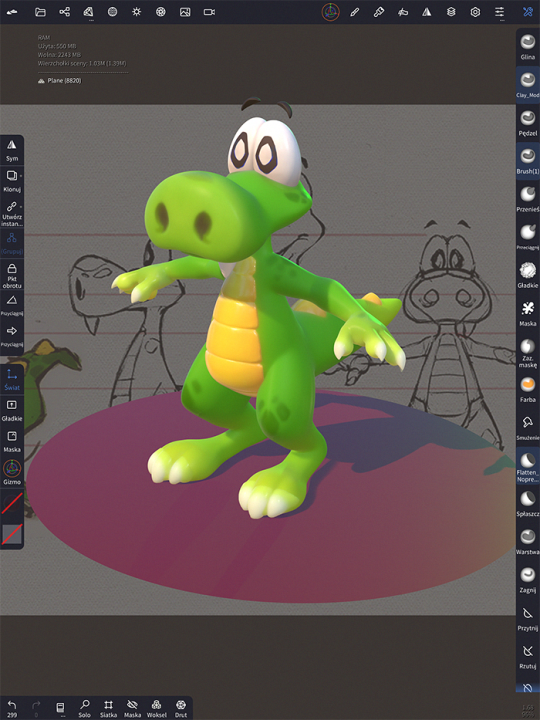The image size is (540, 720).
Task: Select the Spłaszcz flatten tool
Action: click(x=528, y=504)
